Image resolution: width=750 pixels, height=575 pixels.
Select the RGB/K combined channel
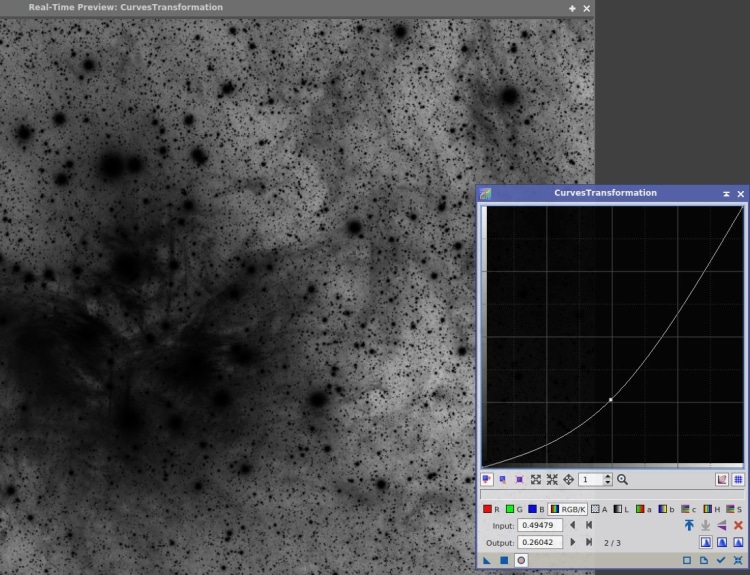pyautogui.click(x=568, y=509)
